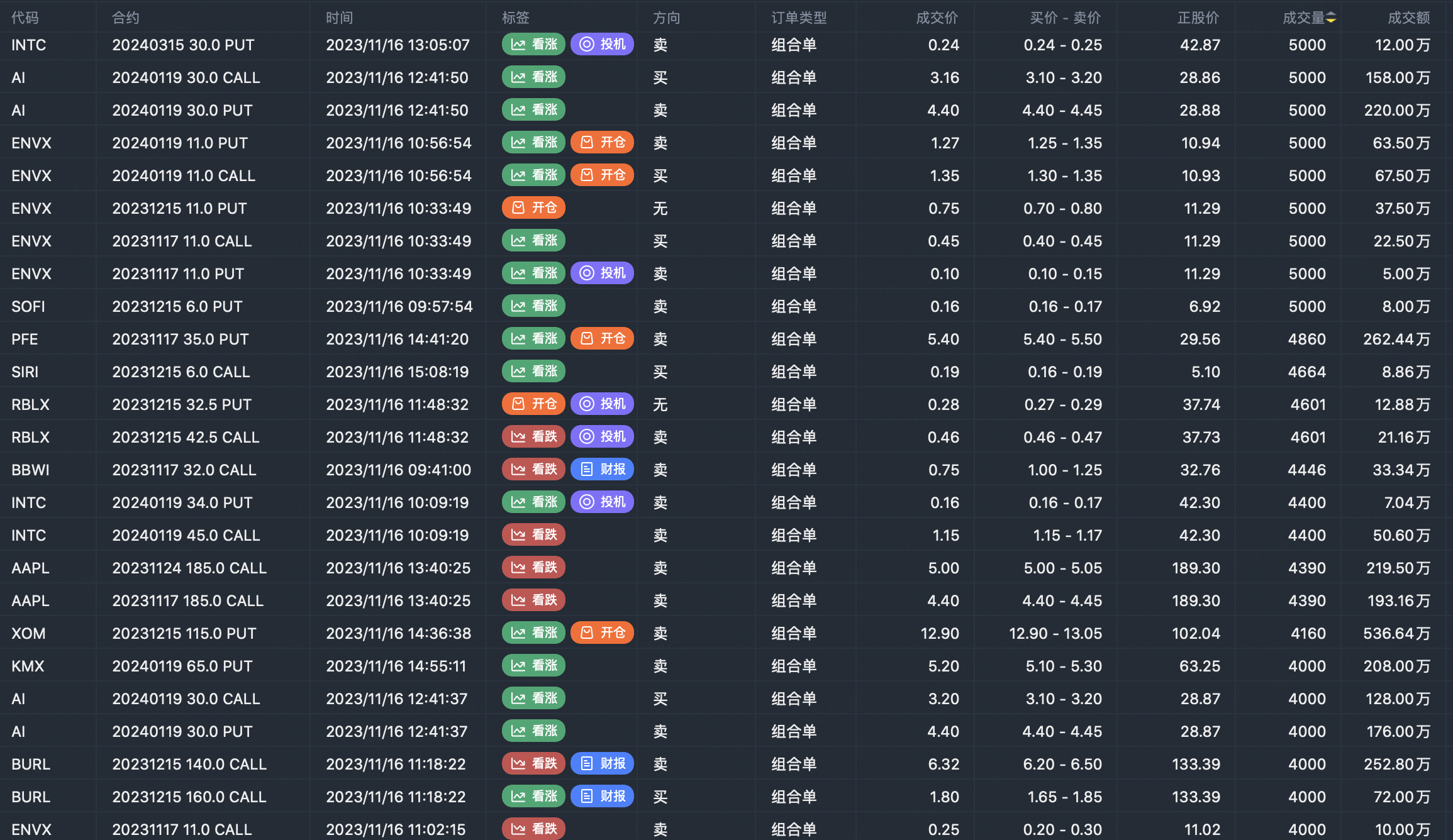Select the SOFI ticker cell
Screen dimensions: 1453x840
point(28,306)
